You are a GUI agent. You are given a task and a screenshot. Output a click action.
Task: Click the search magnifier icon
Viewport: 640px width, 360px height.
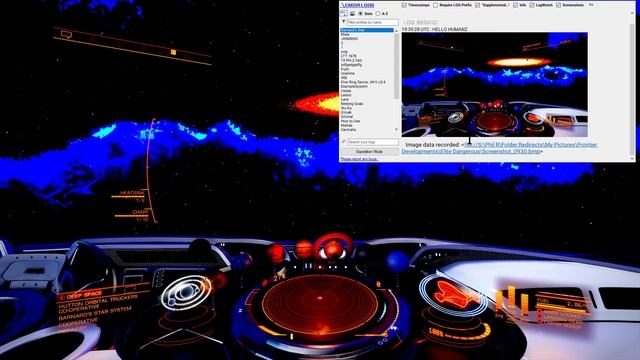[x=344, y=142]
